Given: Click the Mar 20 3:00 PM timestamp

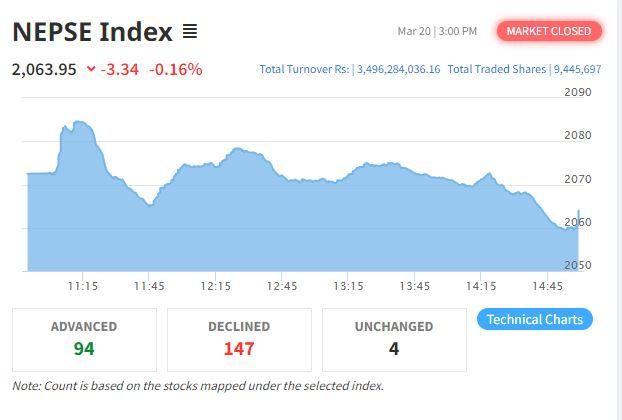Looking at the screenshot, I should [x=437, y=31].
